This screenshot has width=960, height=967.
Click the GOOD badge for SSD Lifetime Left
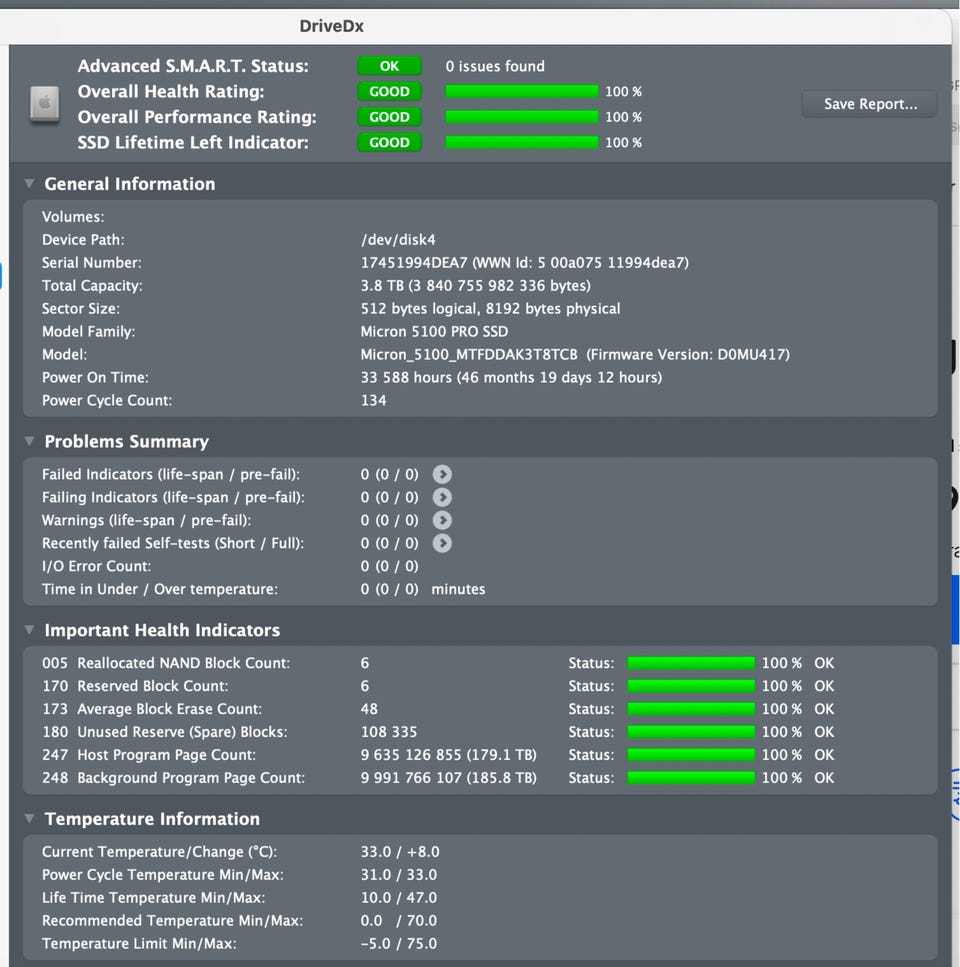[390, 142]
